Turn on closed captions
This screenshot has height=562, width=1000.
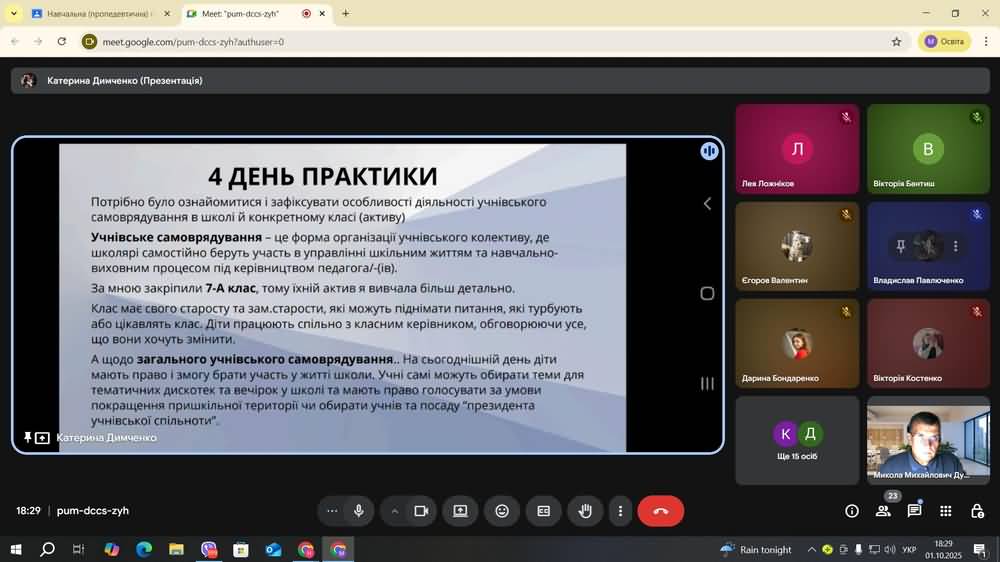click(543, 511)
